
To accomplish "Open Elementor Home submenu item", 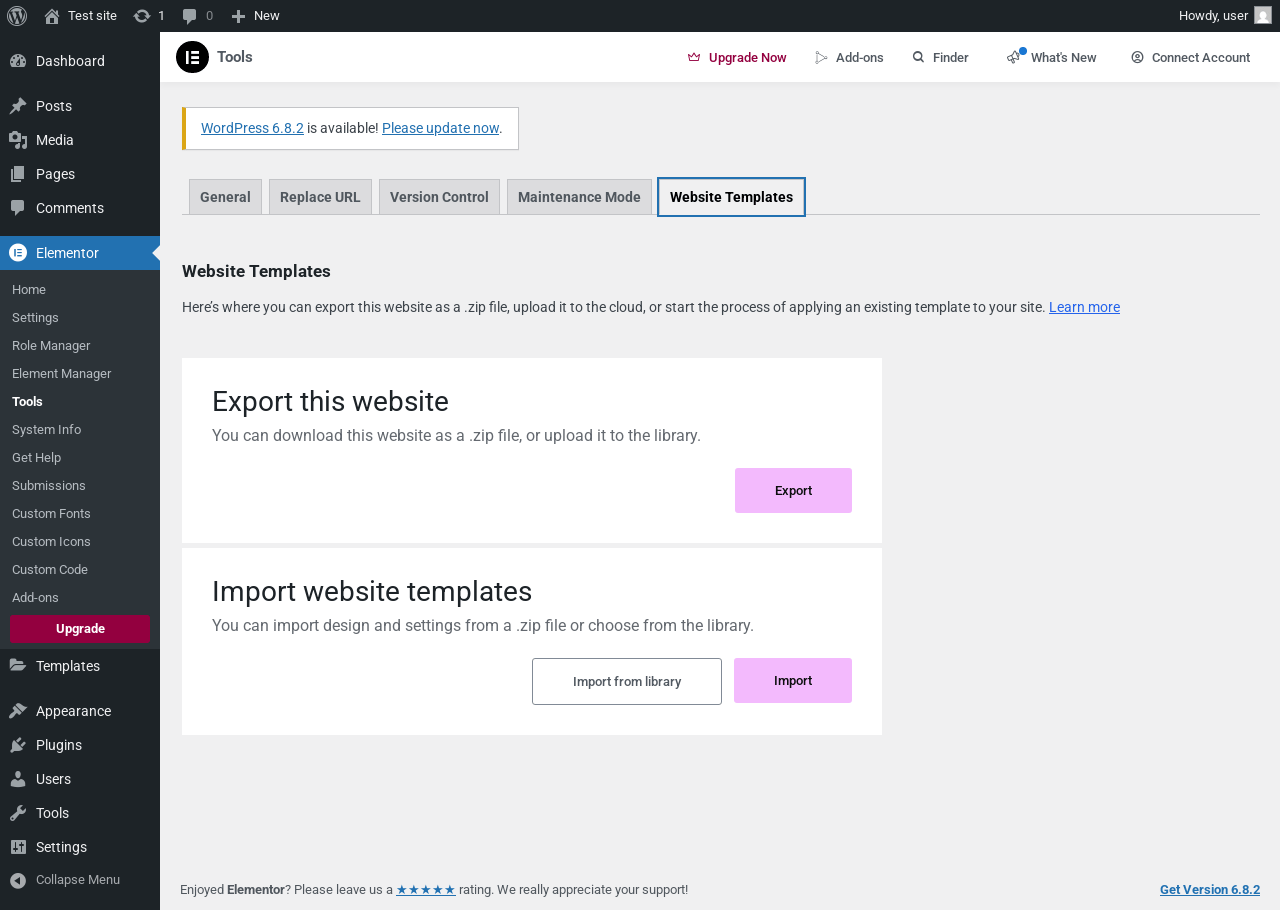I will [29, 290].
